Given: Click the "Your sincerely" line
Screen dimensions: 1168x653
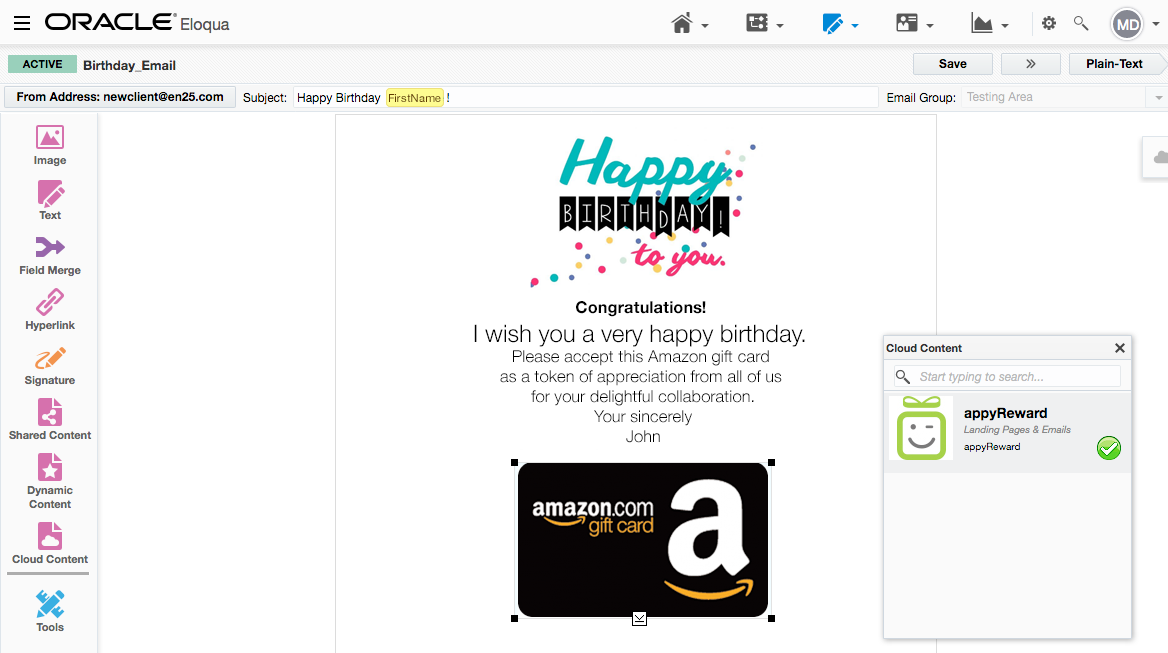Looking at the screenshot, I should pos(643,417).
